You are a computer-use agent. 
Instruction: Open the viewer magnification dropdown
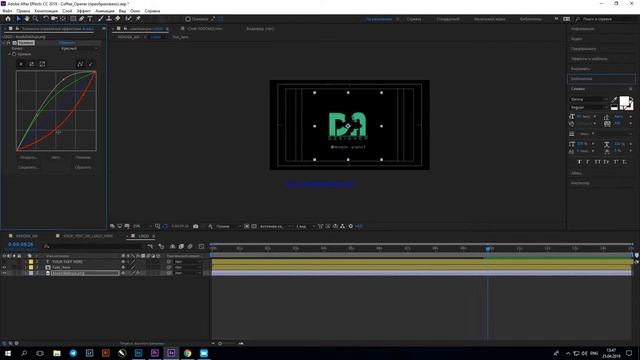tap(142, 226)
